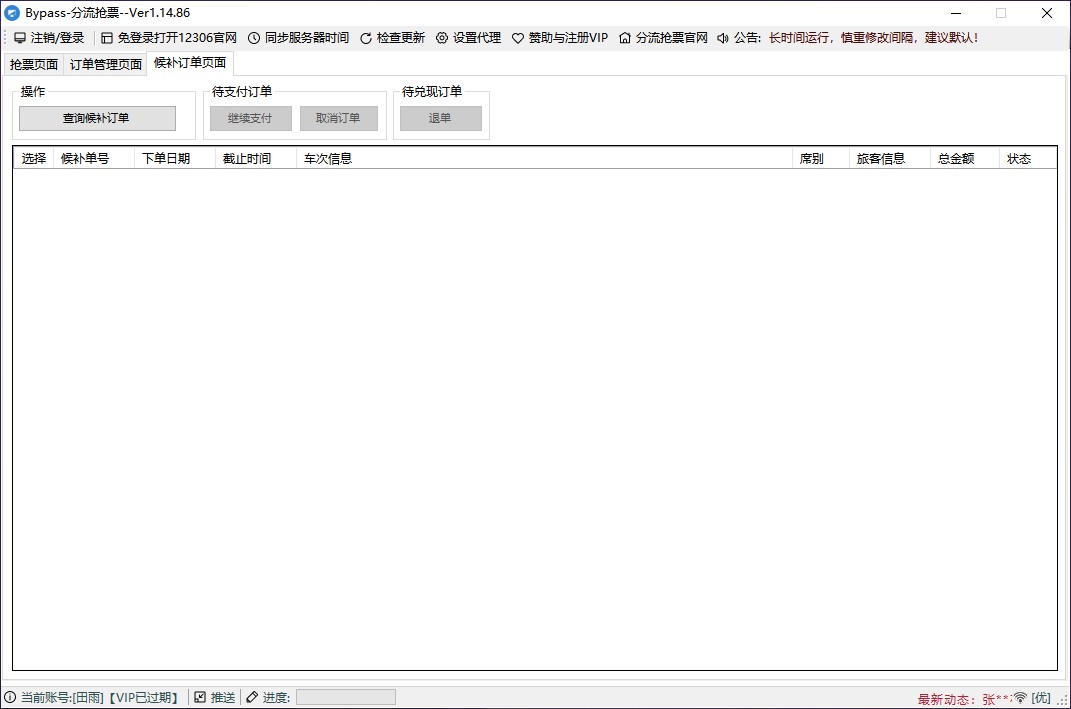
Task: Click the 同步服务器时间 clock icon
Action: coord(253,38)
